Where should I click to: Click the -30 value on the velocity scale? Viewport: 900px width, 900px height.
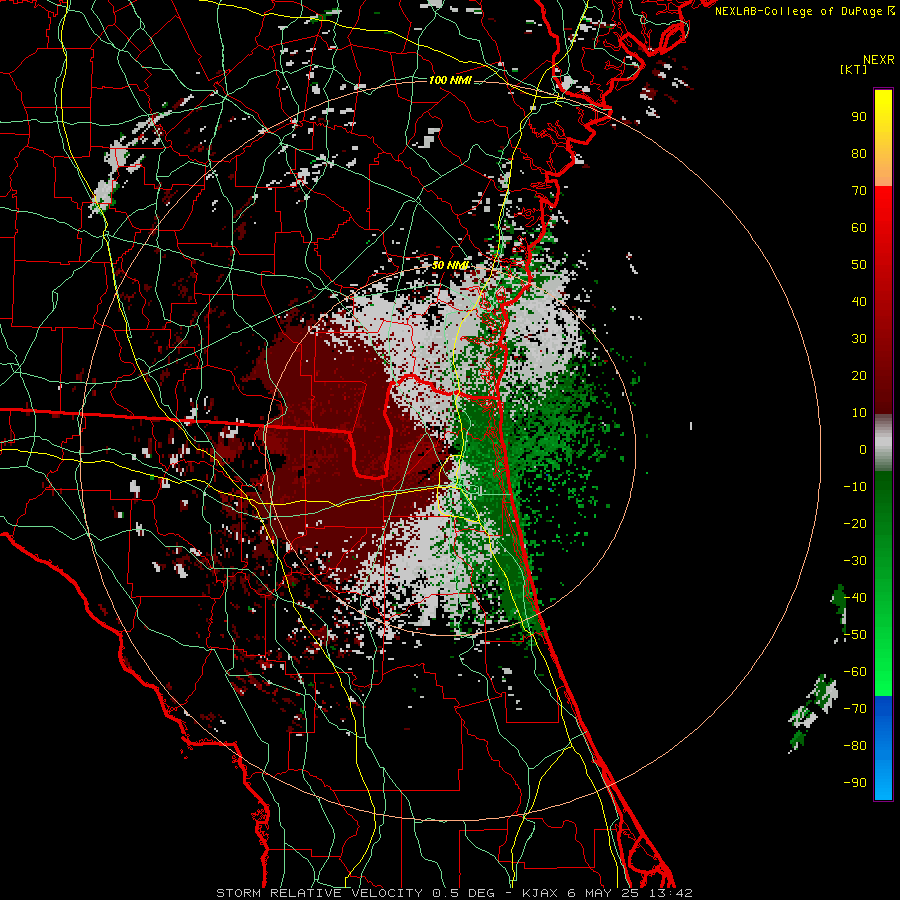tap(855, 561)
